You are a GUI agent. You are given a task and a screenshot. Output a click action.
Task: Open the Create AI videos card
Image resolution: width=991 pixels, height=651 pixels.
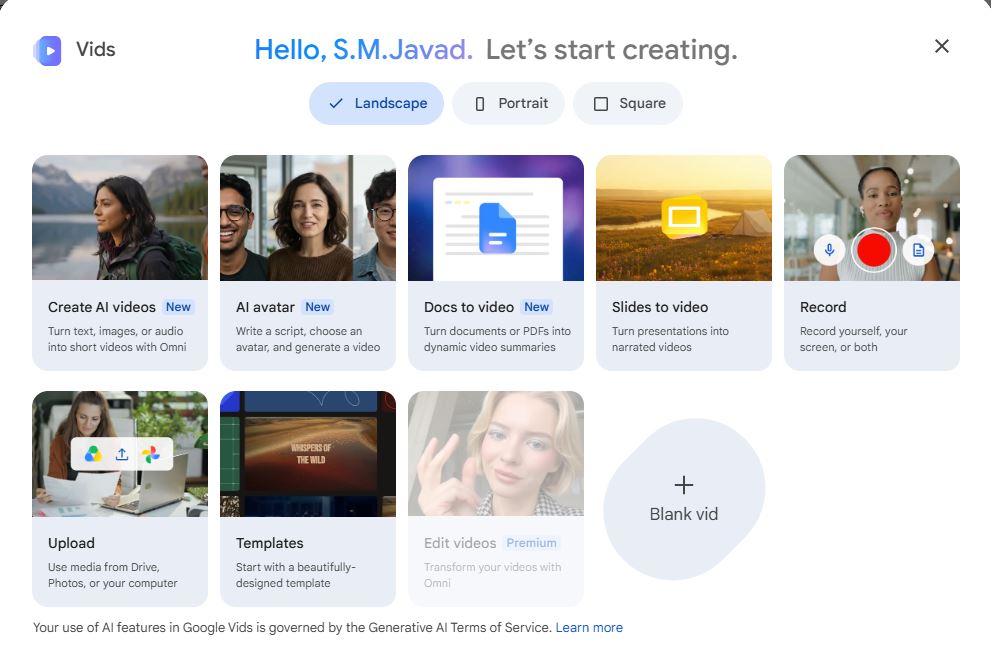[120, 262]
